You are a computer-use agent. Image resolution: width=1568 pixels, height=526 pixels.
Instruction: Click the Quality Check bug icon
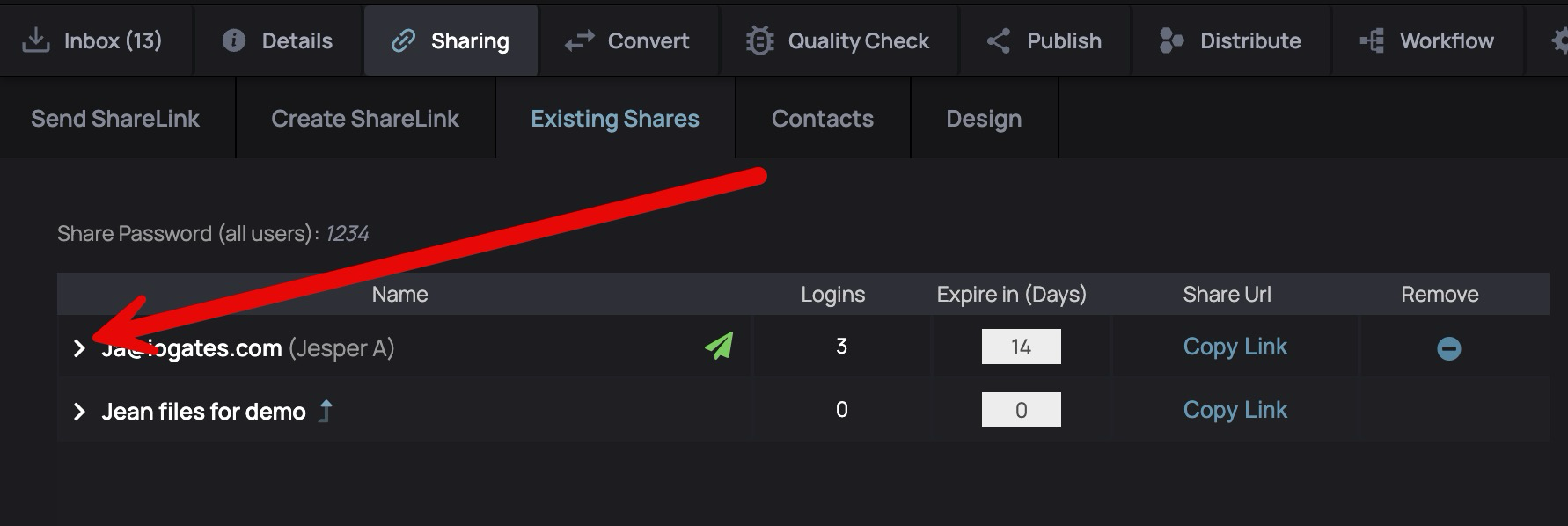759,40
